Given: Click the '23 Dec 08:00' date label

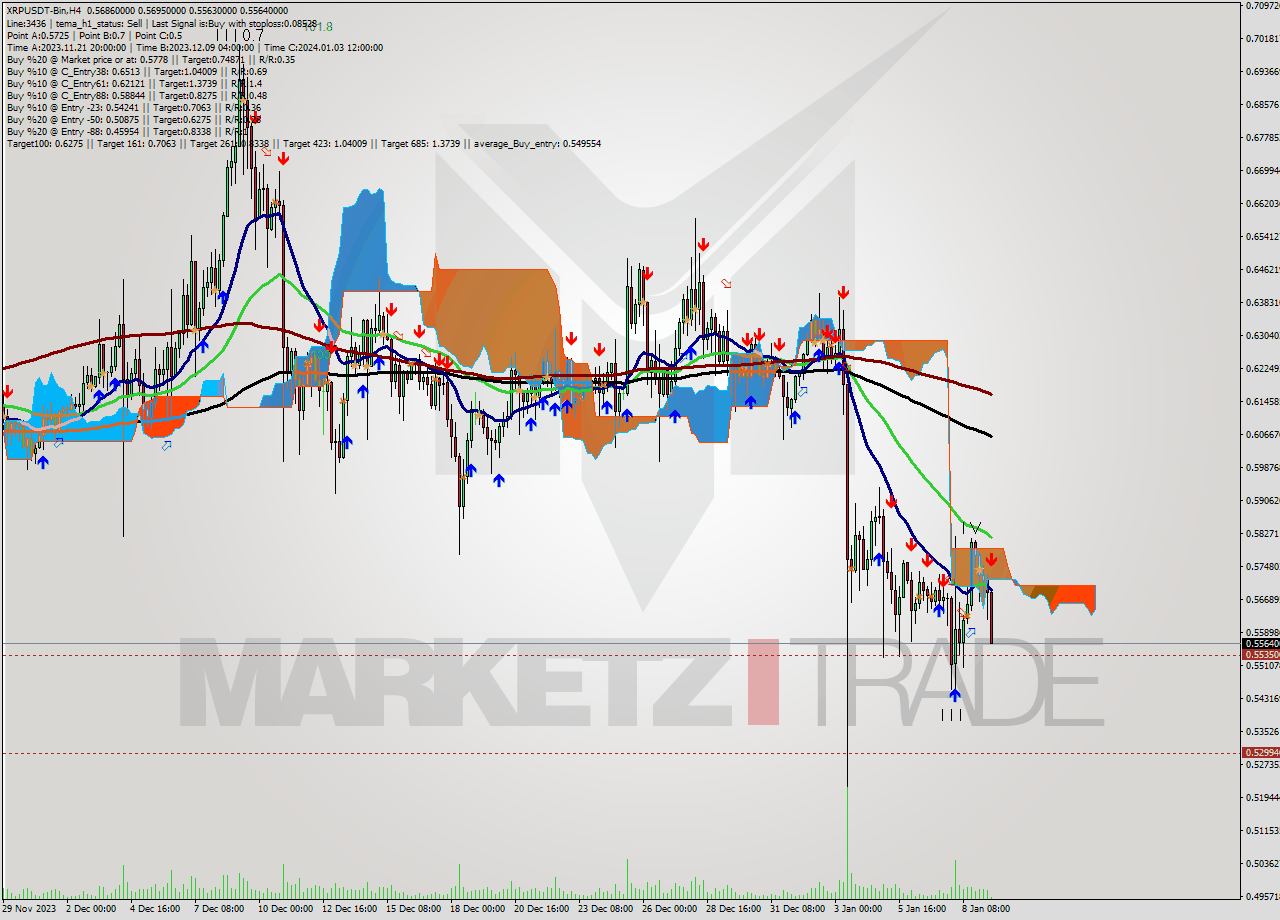Looking at the screenshot, I should (605, 909).
